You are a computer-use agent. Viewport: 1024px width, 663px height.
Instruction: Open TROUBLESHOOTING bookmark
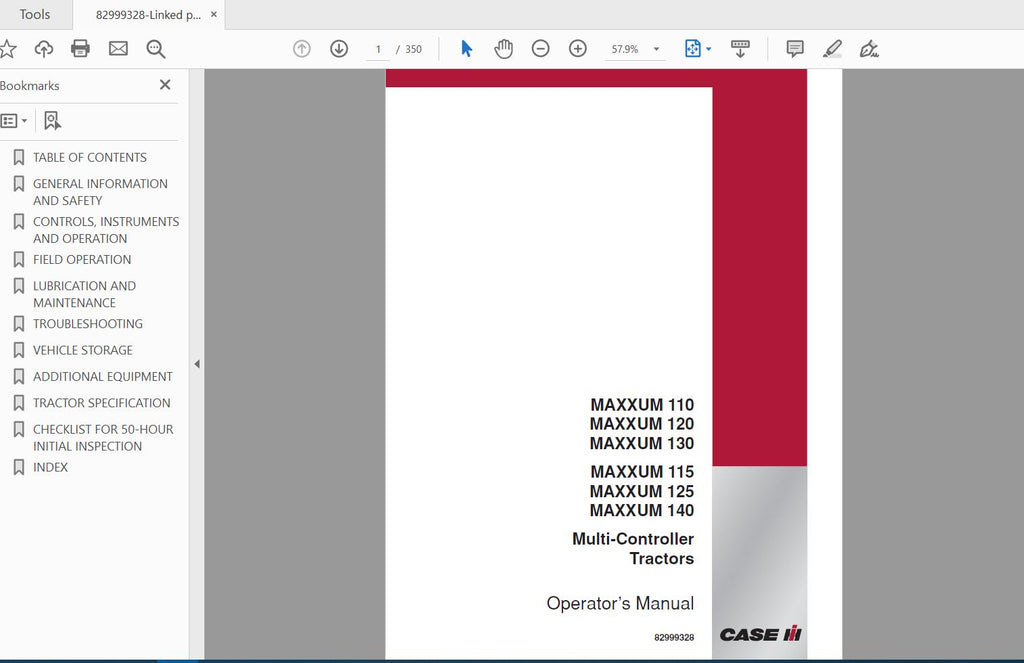88,324
